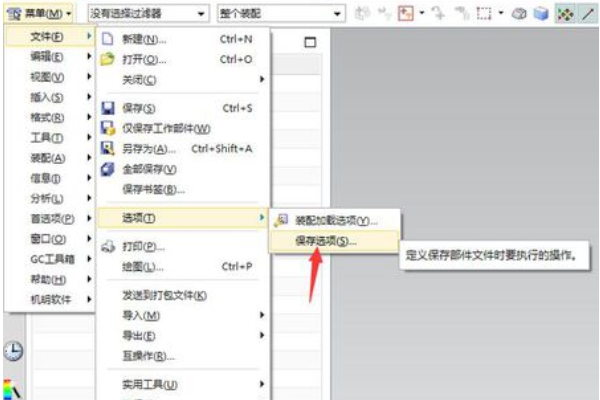
Task: Expand the 选项(T) submenu
Action: [183, 218]
